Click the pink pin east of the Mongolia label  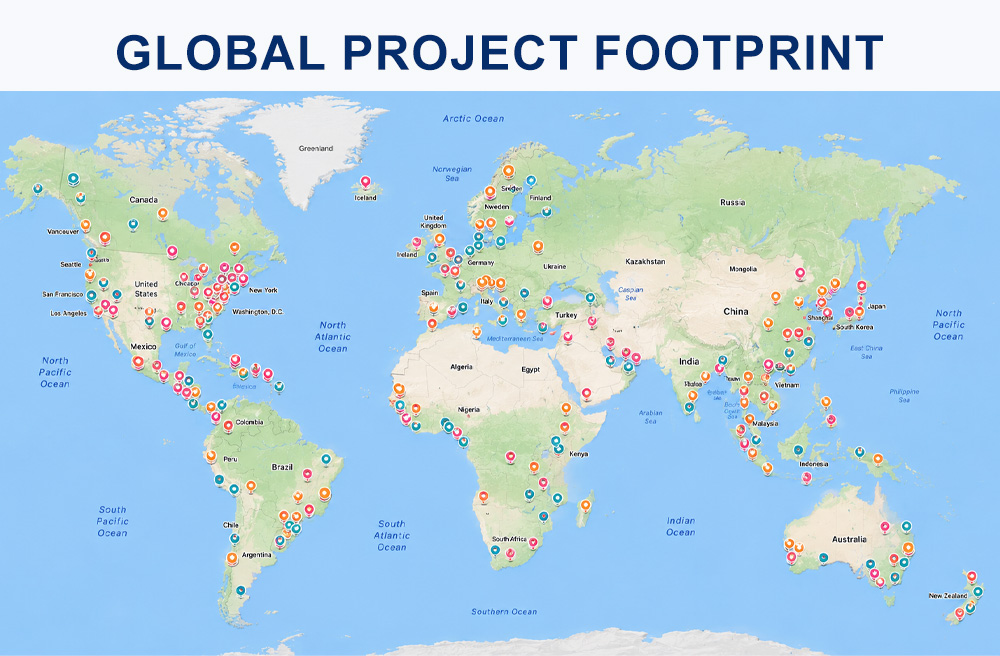(x=800, y=274)
